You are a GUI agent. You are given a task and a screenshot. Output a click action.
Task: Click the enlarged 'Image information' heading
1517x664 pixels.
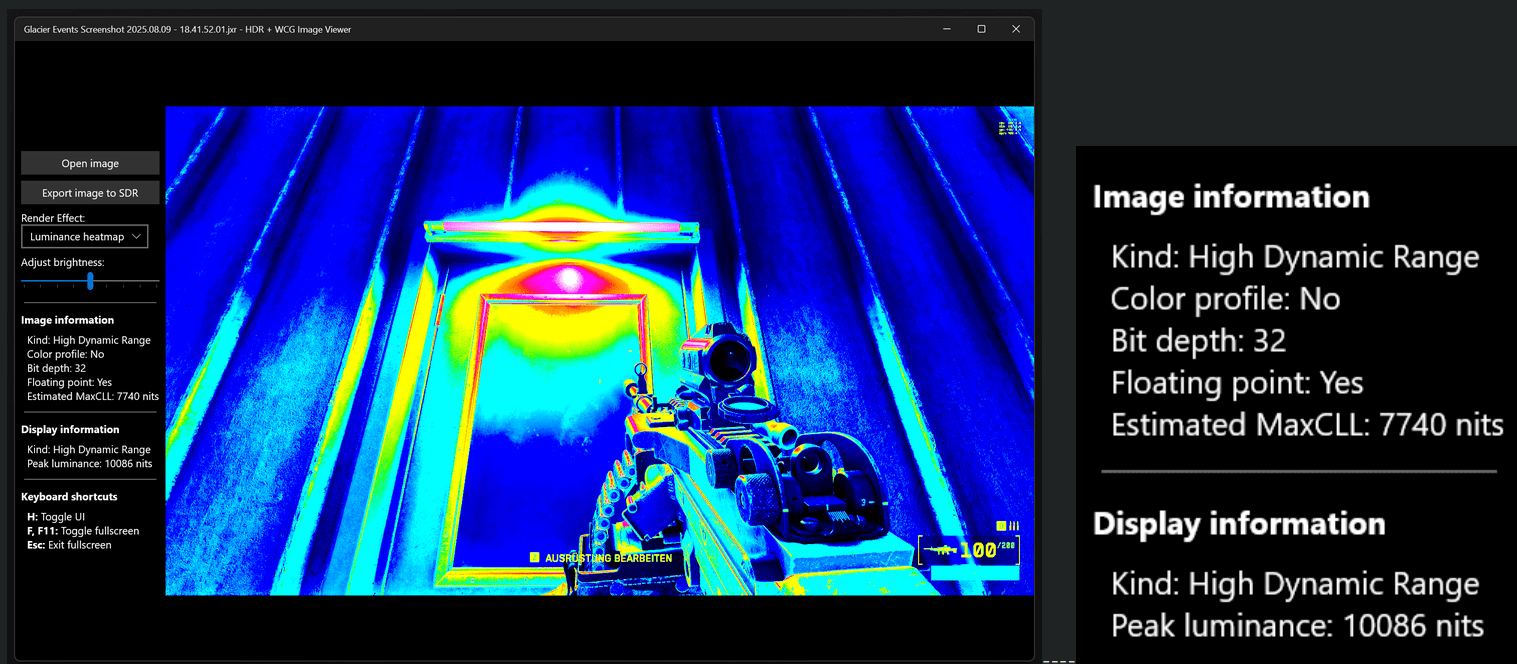pyautogui.click(x=1231, y=196)
